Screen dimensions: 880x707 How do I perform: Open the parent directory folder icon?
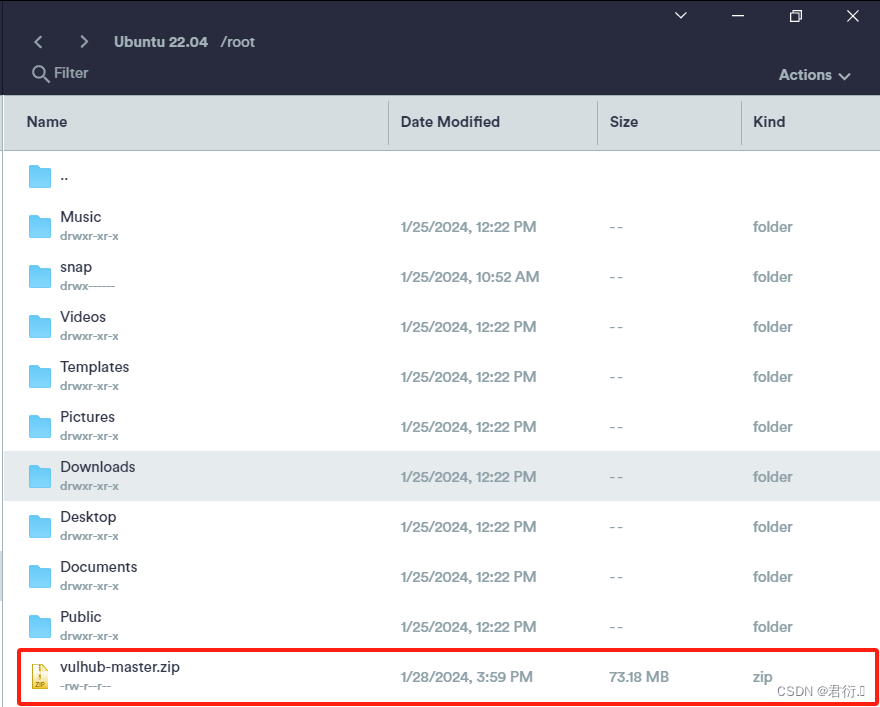tap(40, 176)
